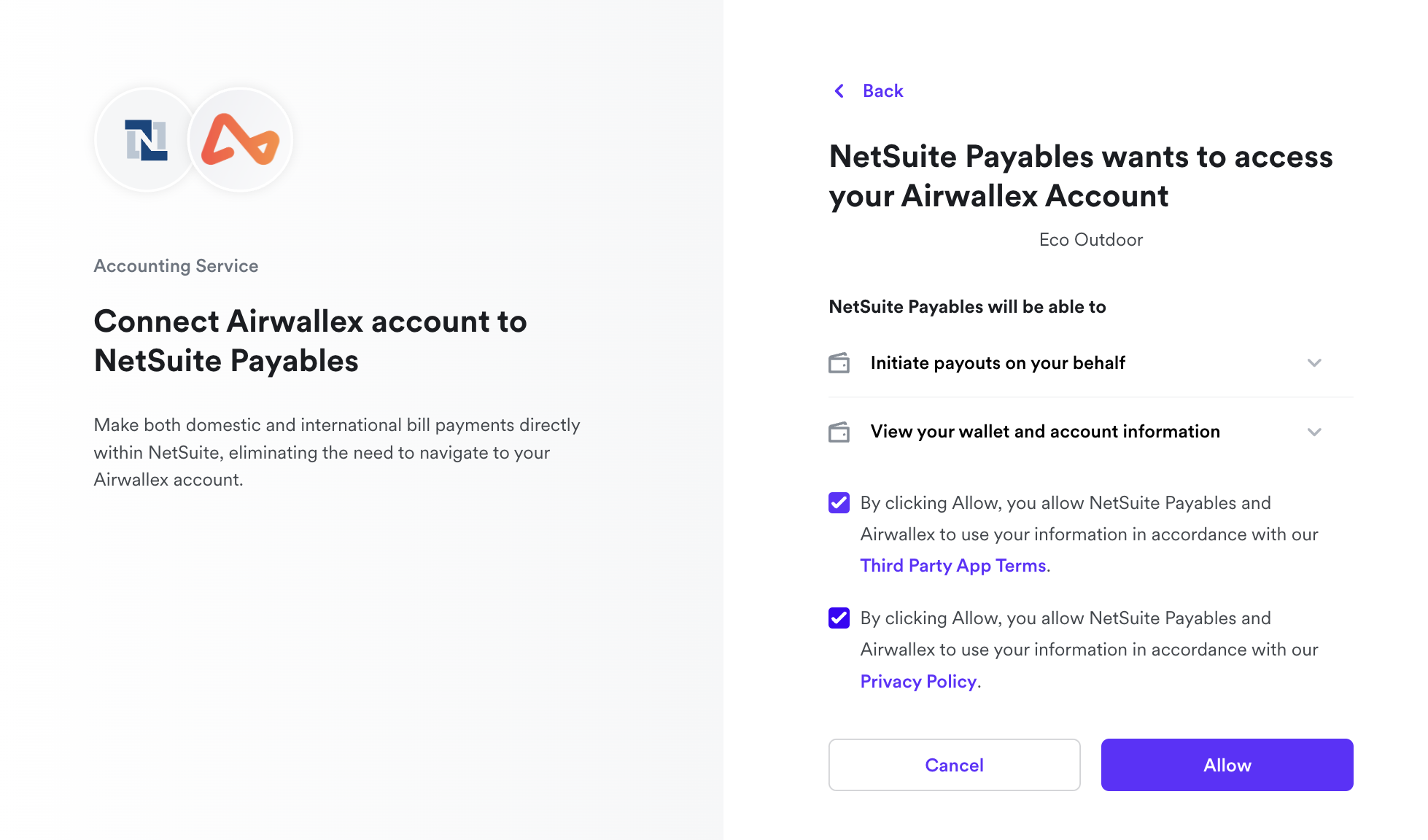Screen dimensions: 1428x840
Task: Click the Cancel button
Action: (954, 765)
